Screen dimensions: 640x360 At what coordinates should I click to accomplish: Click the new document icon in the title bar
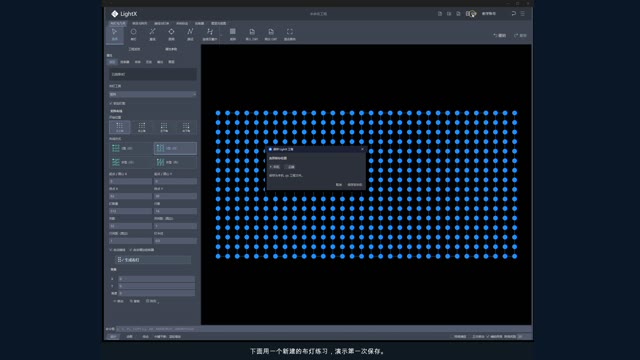440,13
